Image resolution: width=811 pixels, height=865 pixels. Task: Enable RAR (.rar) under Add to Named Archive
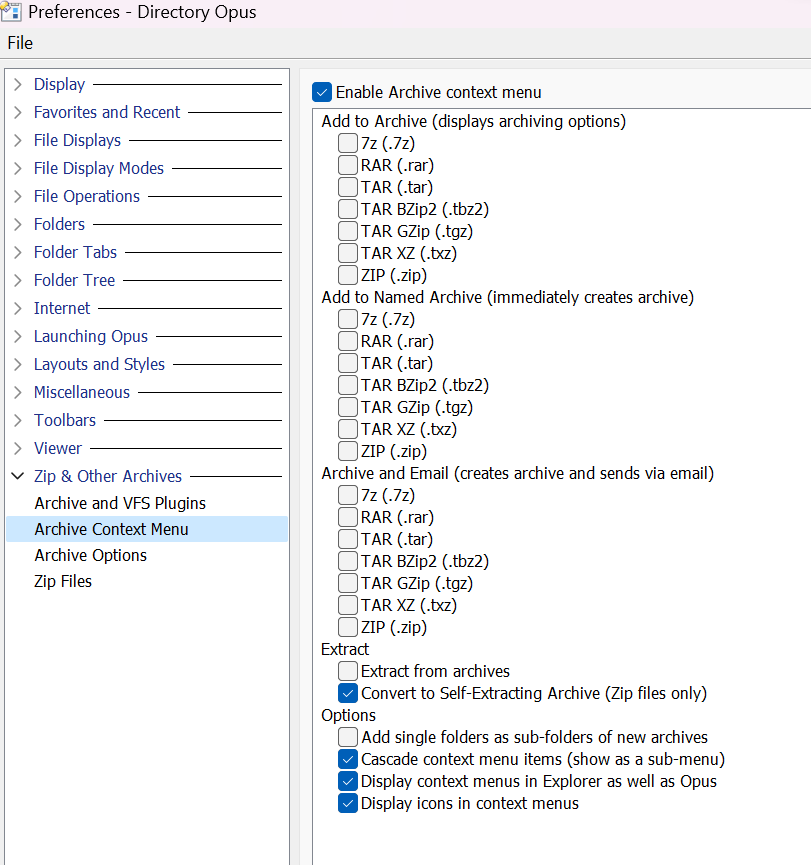pyautogui.click(x=348, y=341)
